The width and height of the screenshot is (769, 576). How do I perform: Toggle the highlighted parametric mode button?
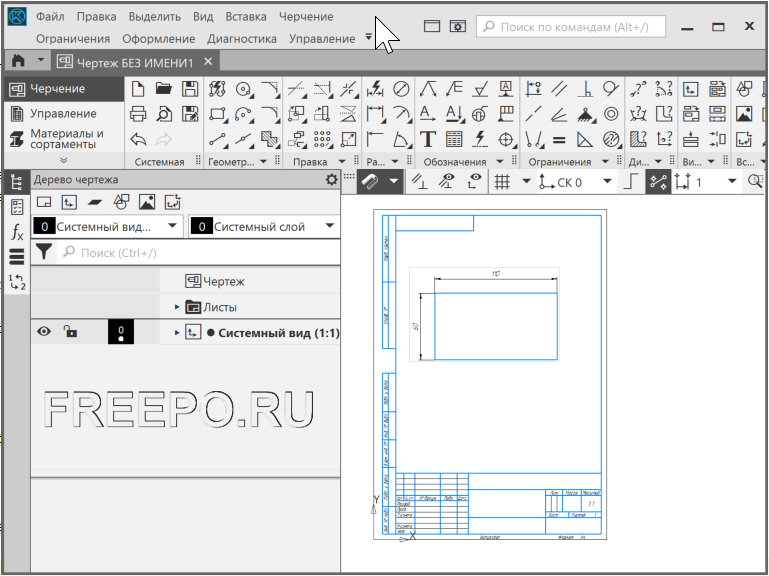tap(658, 182)
